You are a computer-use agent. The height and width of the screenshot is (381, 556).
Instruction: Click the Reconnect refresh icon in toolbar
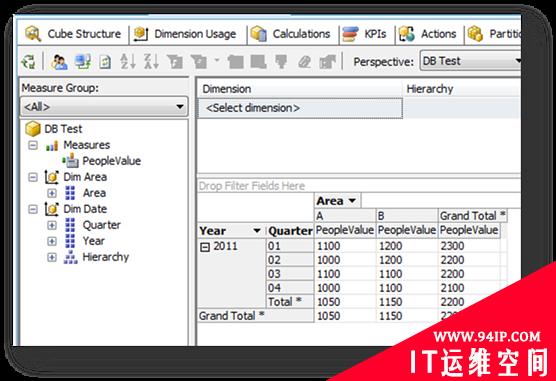click(x=29, y=61)
